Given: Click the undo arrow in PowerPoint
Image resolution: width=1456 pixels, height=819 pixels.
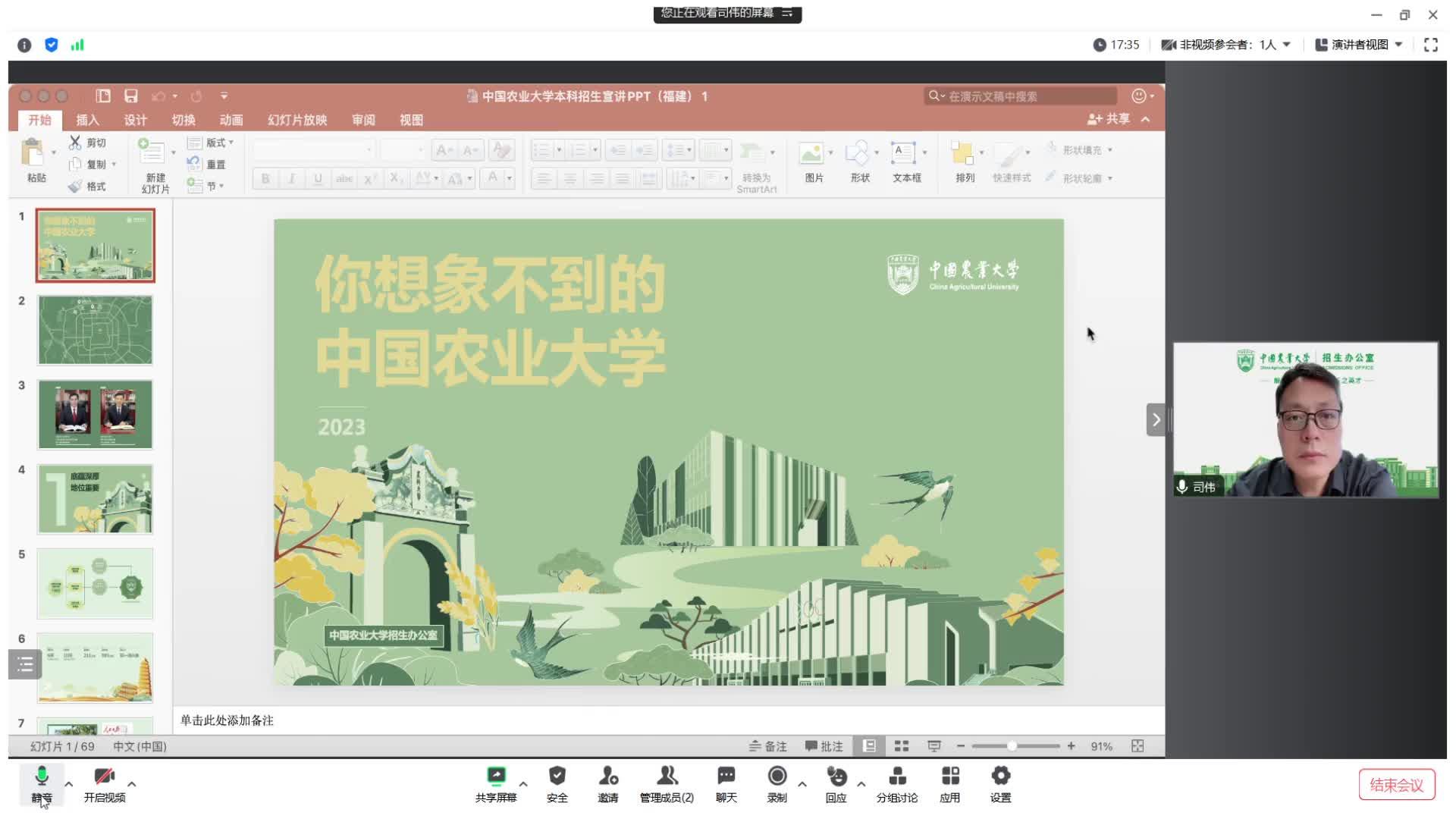Looking at the screenshot, I should 158,96.
